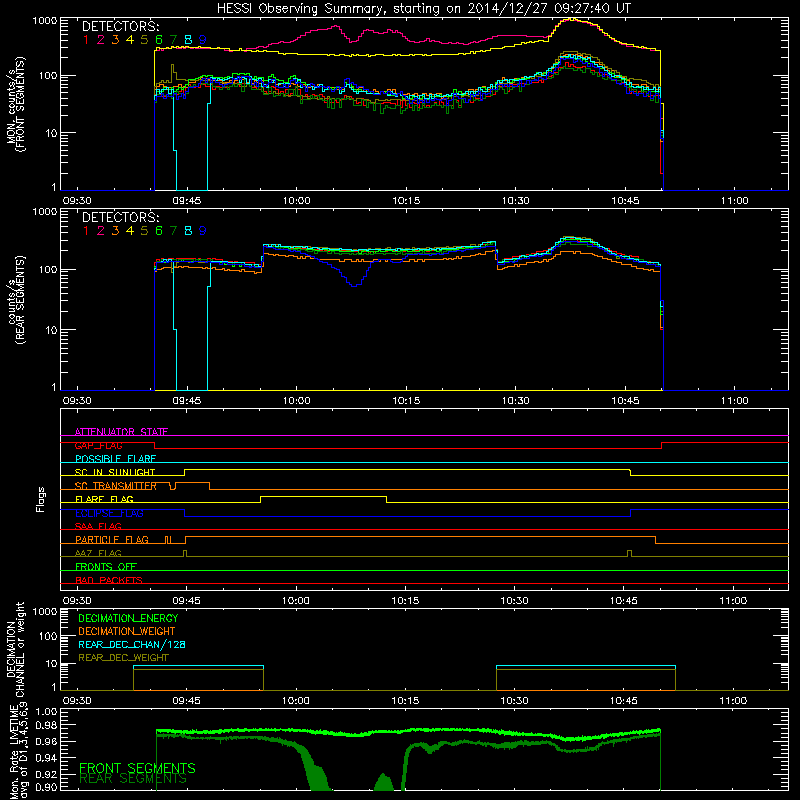The height and width of the screenshot is (800, 800).
Task: Click the FRONTS_OFF flag label
Action: click(106, 566)
